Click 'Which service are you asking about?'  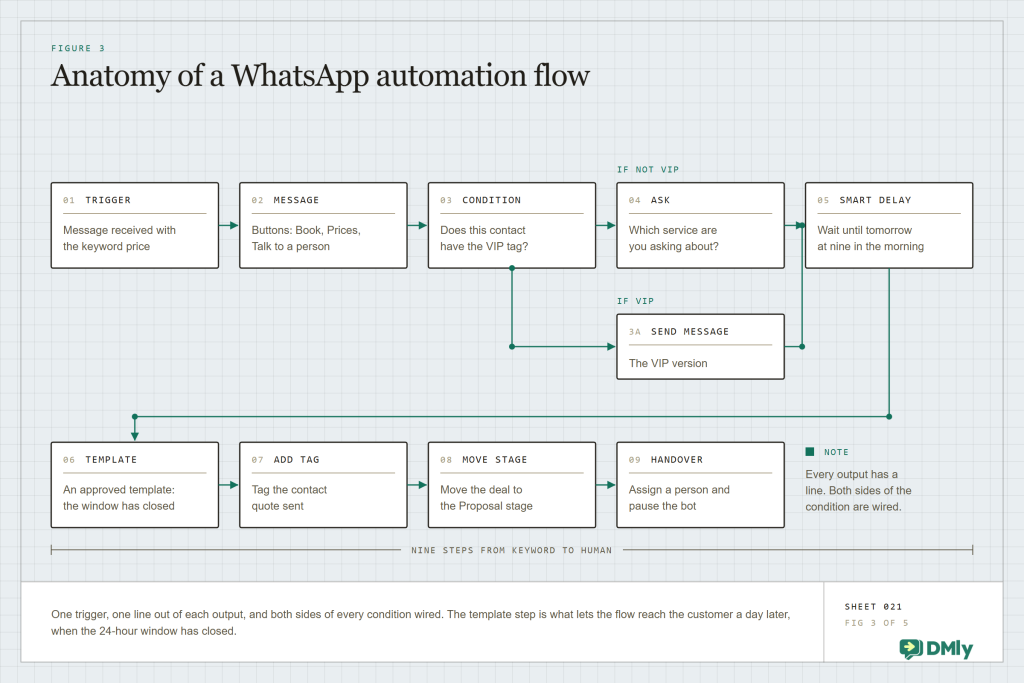click(673, 238)
